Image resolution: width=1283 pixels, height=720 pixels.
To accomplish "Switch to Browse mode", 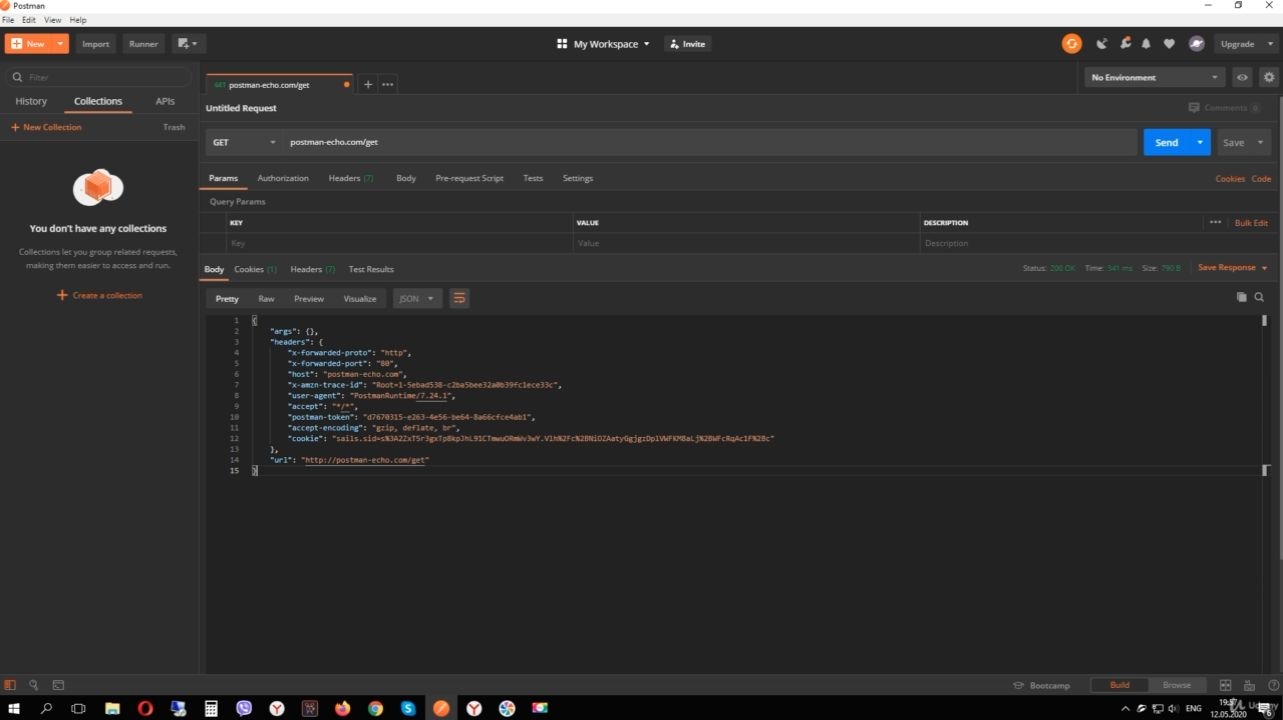I will pos(1177,685).
